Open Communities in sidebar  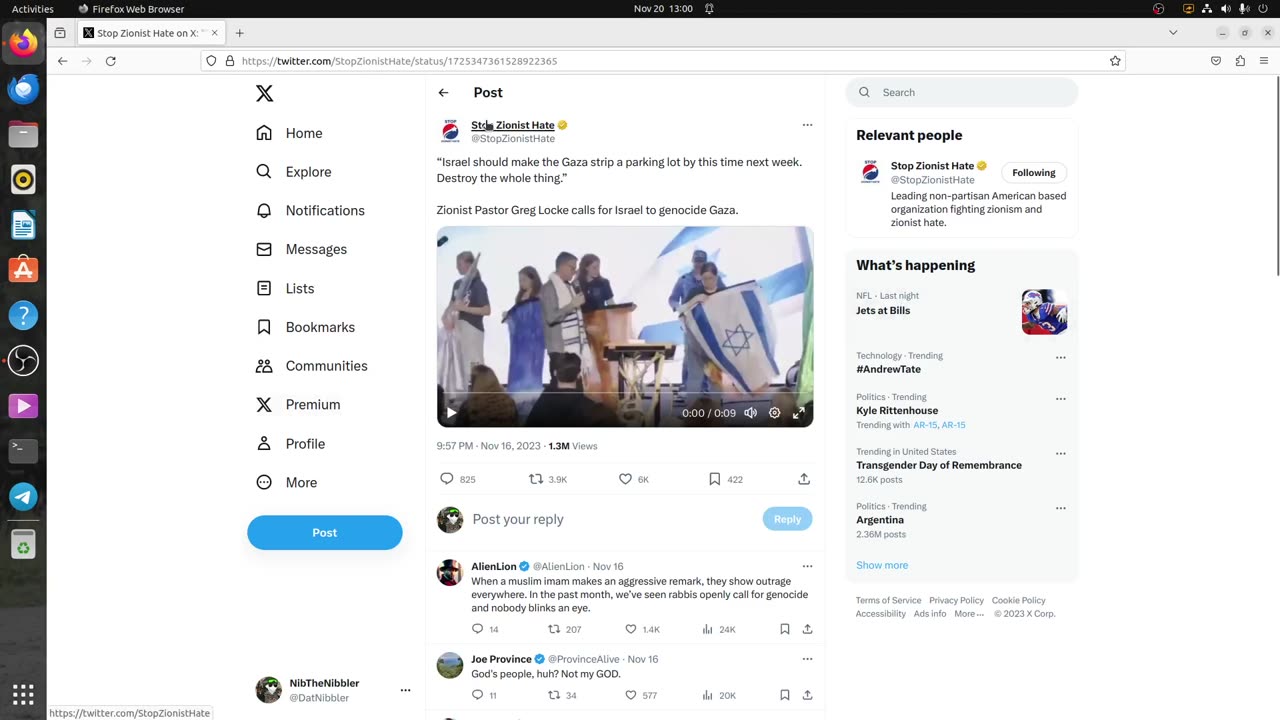[x=311, y=366]
